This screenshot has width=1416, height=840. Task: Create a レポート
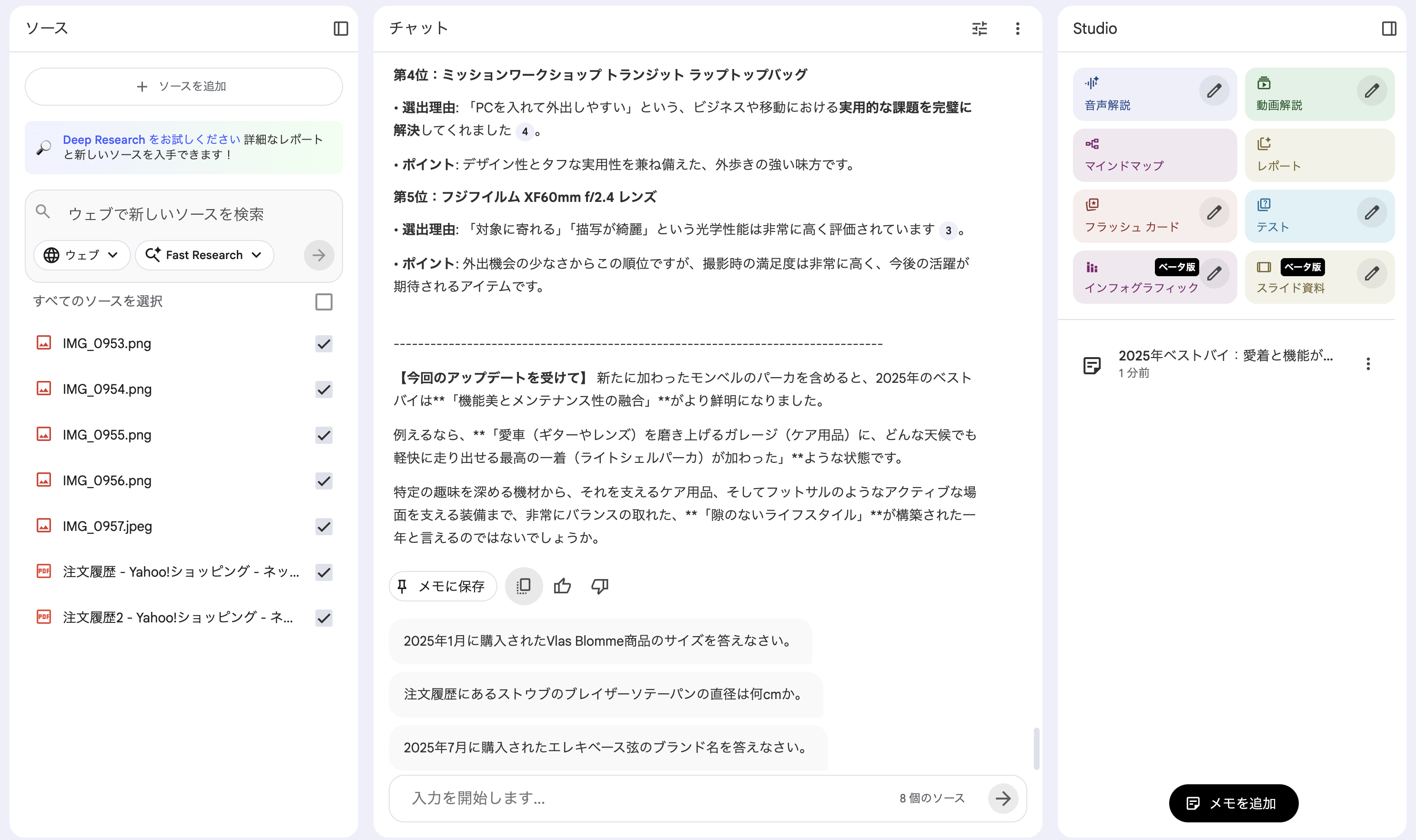click(x=1319, y=155)
